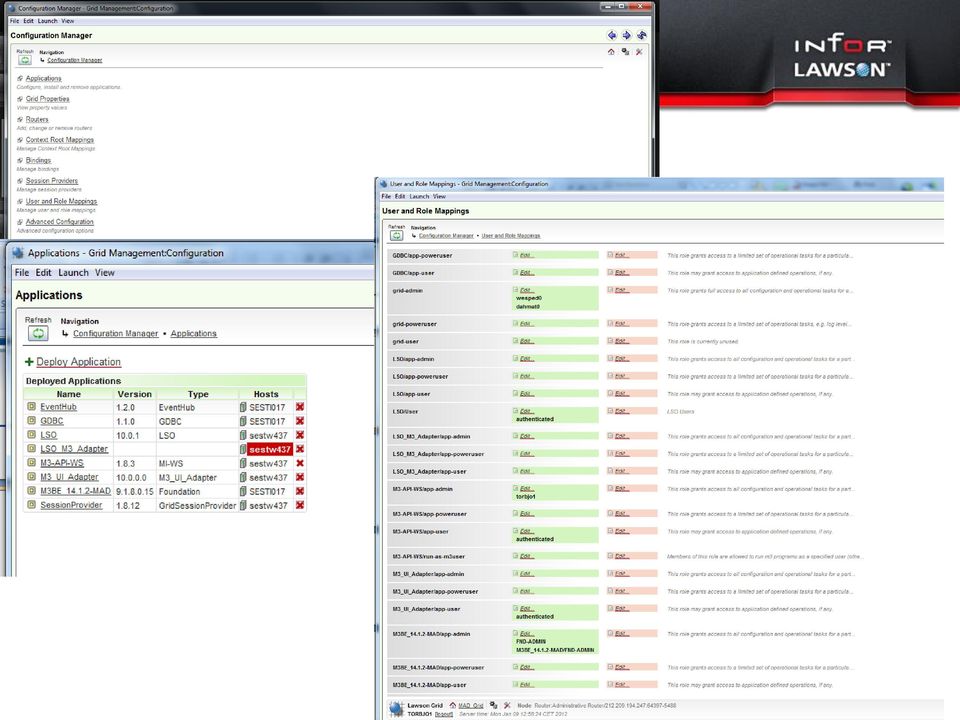Remove M3-API-WS via its red X icon

click(x=300, y=463)
